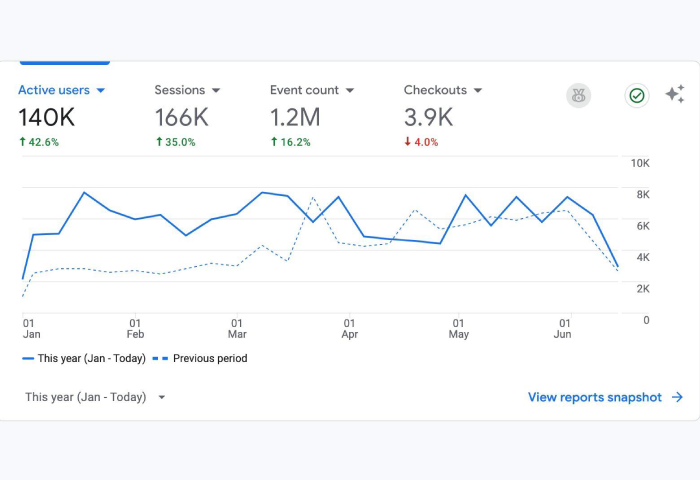Expand the Sessions metric dropdown arrow
700x480 pixels.
coord(216,90)
